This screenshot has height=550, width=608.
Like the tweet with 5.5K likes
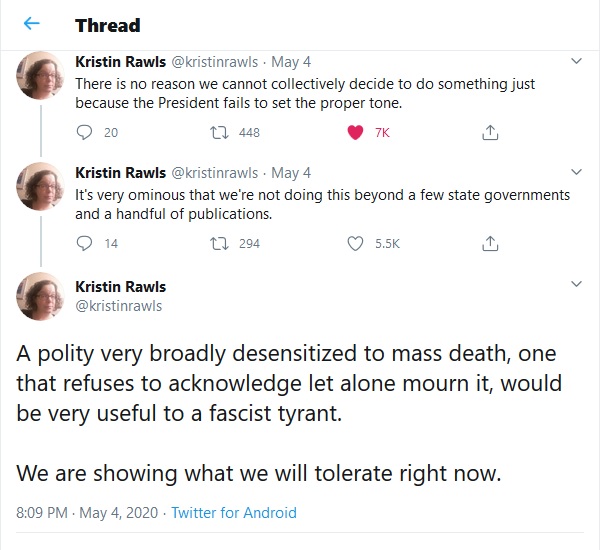(353, 243)
